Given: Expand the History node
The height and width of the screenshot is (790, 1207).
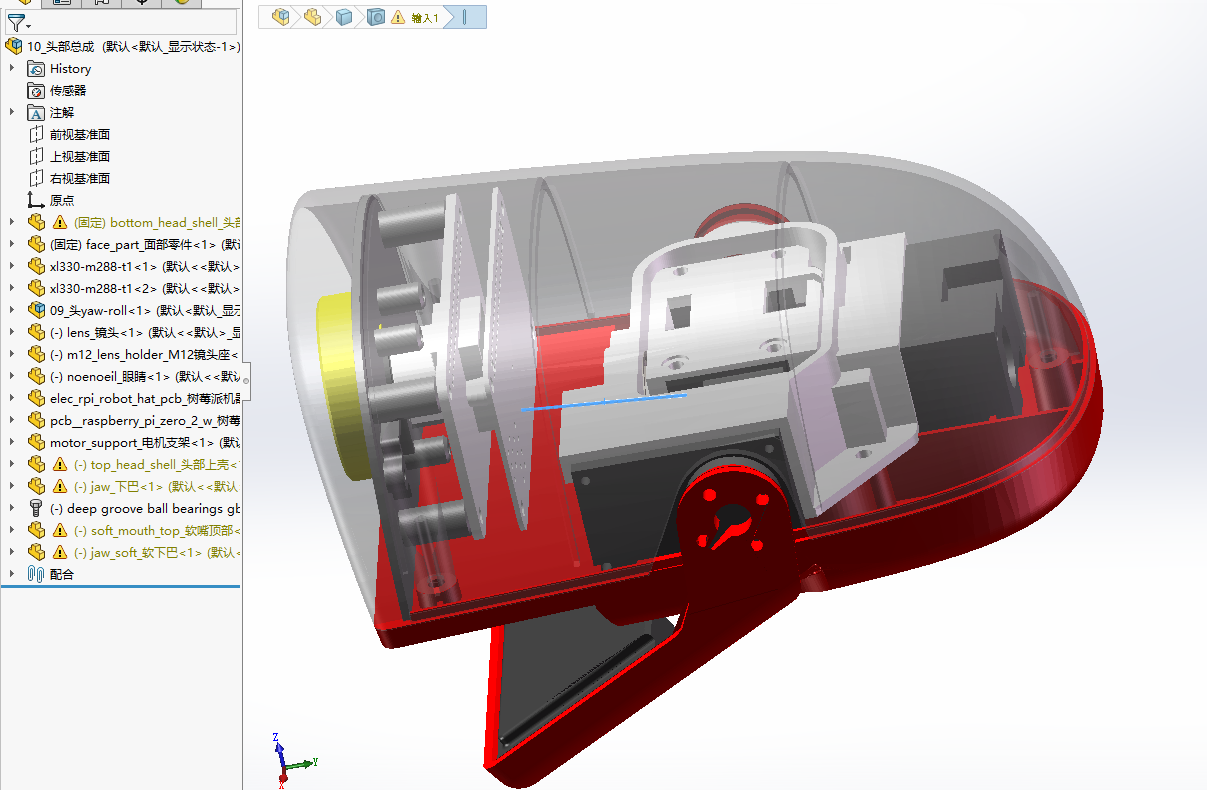Looking at the screenshot, I should (12, 69).
